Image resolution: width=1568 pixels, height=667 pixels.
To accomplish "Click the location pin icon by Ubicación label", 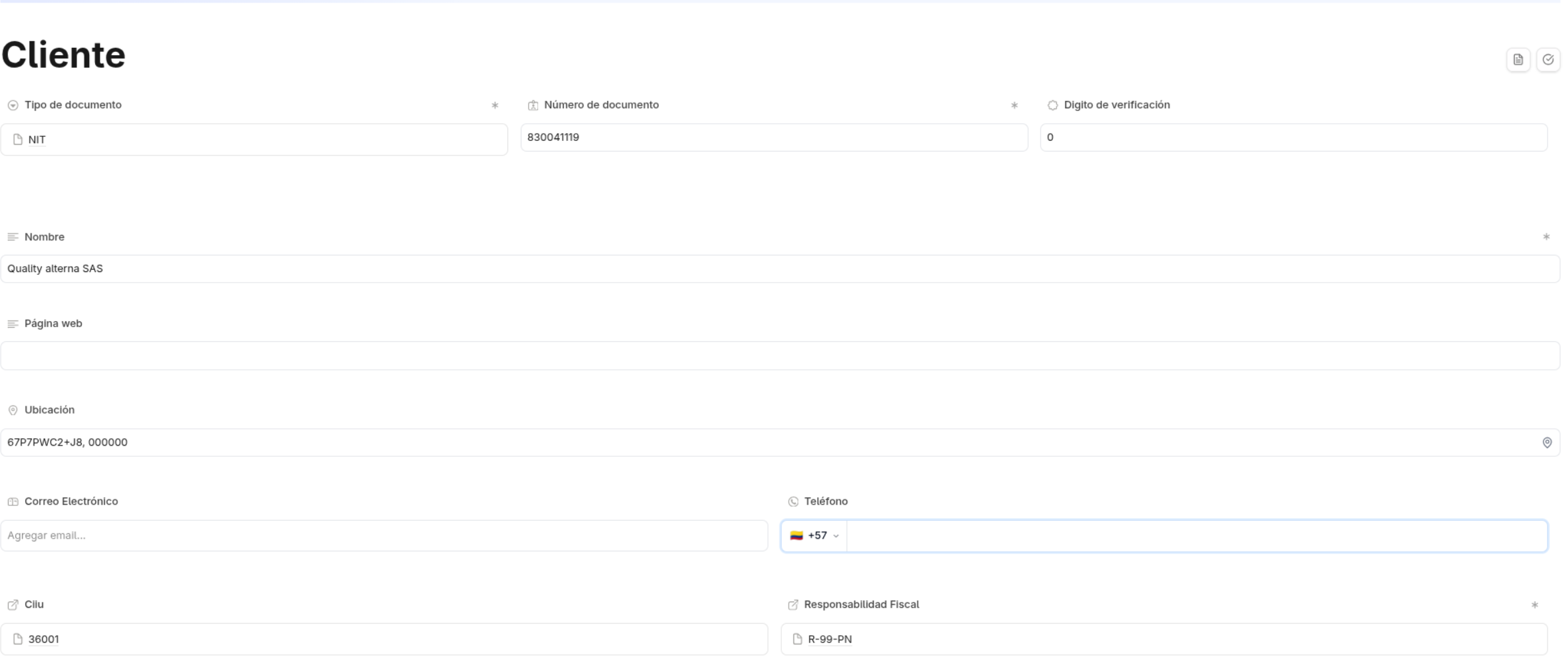I will [13, 410].
